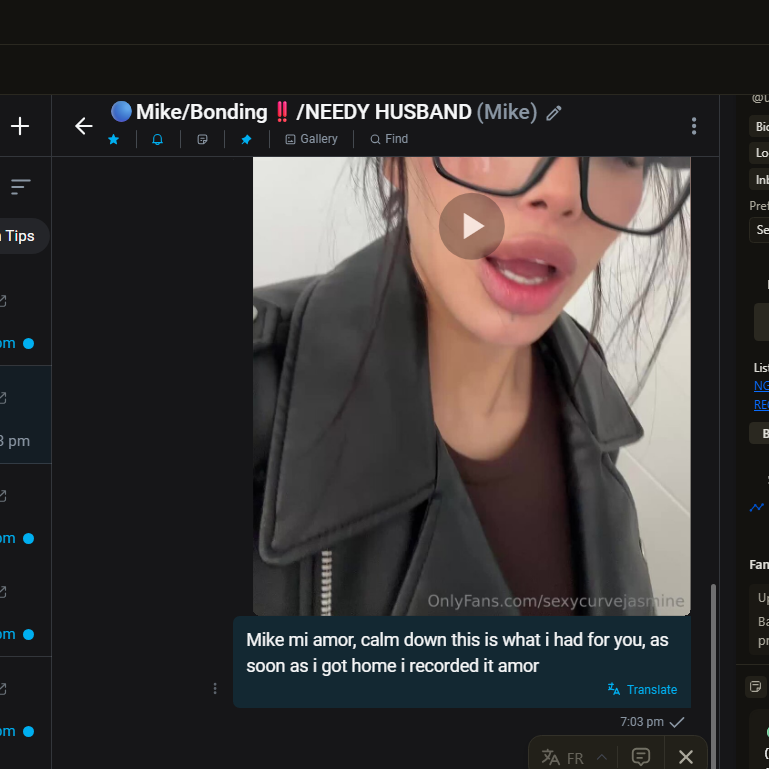The height and width of the screenshot is (769, 769).
Task: Open the filter lines icon in sidebar
Action: (x=21, y=186)
